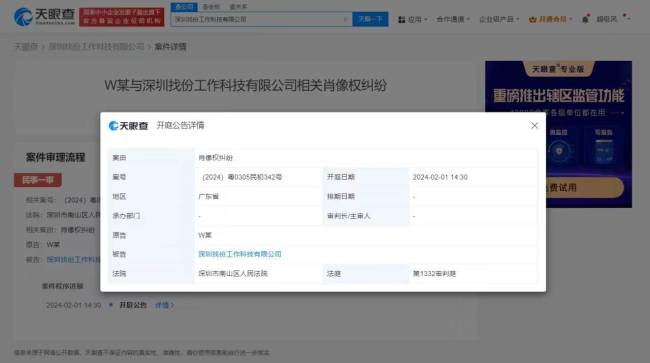The image size is (650, 363).
Task: Select the court name 深圳市南山区人民法院 in the dialog
Action: click(233, 273)
